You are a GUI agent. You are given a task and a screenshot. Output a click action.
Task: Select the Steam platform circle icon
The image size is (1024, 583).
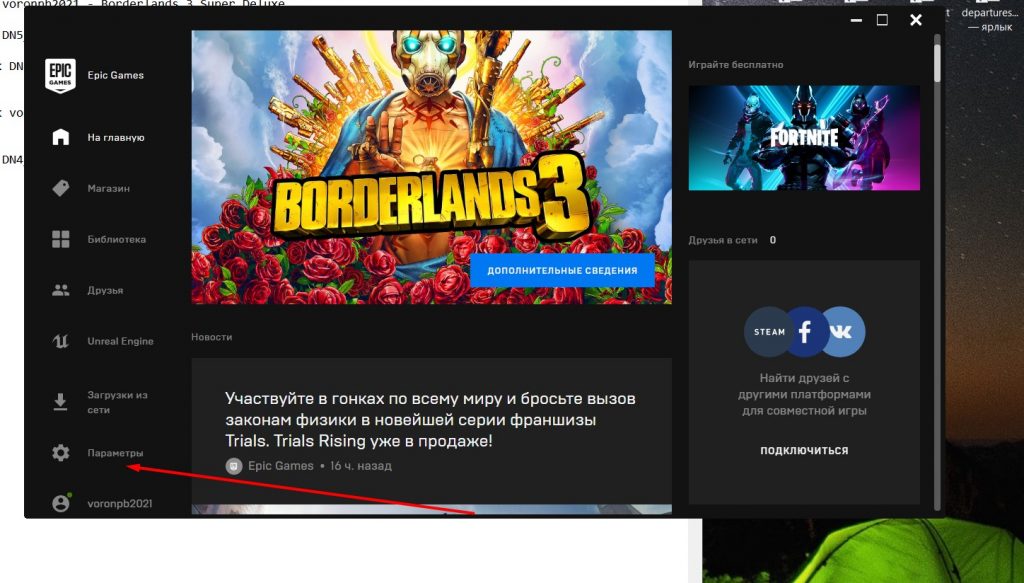pos(768,331)
